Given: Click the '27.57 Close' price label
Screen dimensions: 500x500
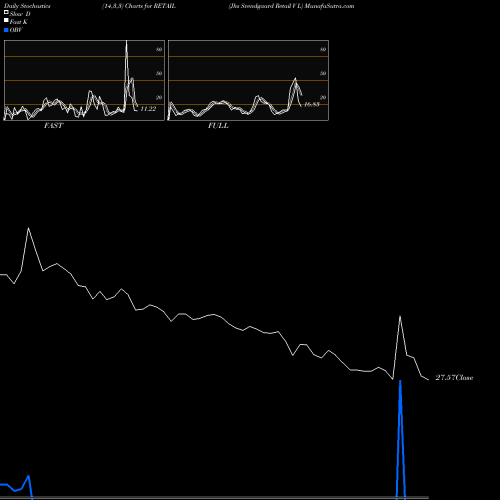Looking at the screenshot, I should click(x=454, y=378).
